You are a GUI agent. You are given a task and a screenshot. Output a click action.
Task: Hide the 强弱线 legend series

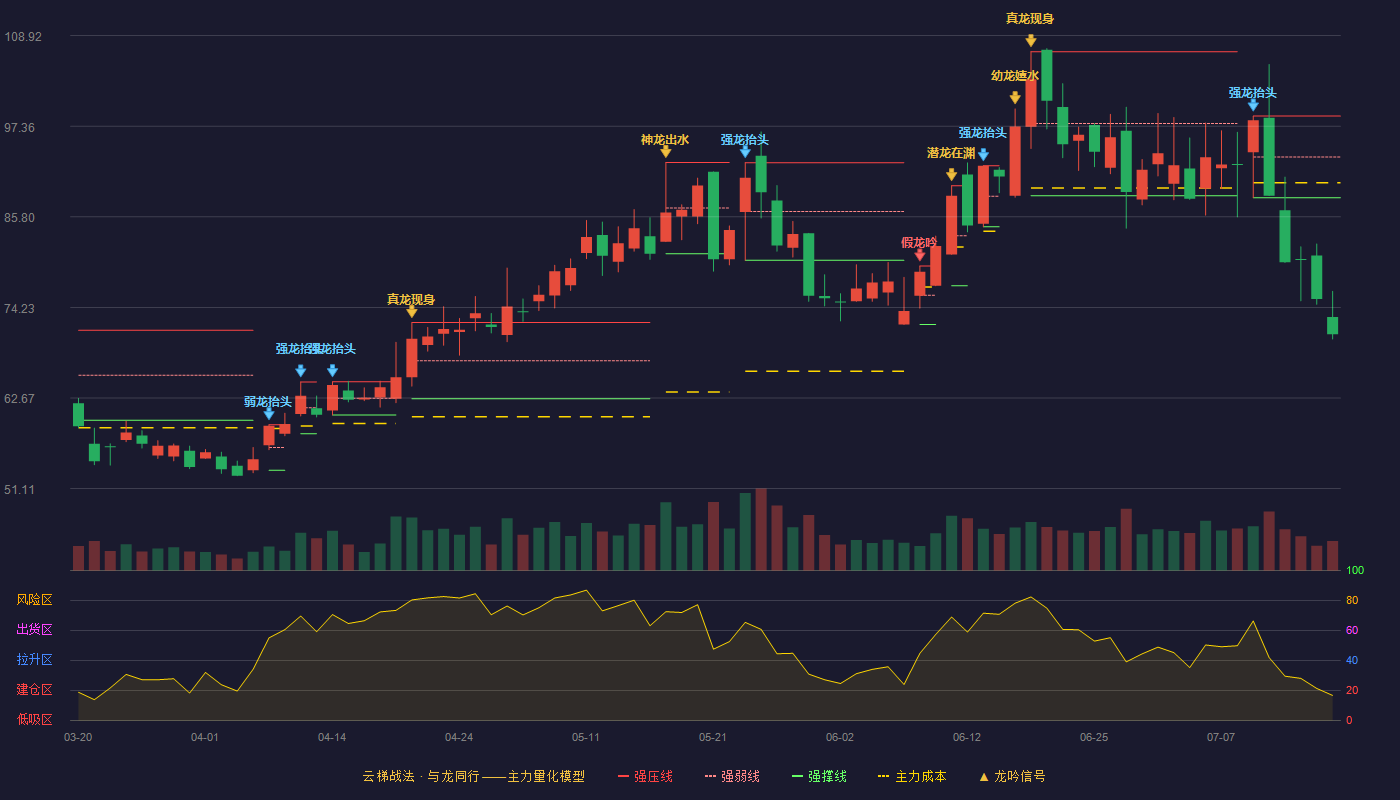coord(732,776)
